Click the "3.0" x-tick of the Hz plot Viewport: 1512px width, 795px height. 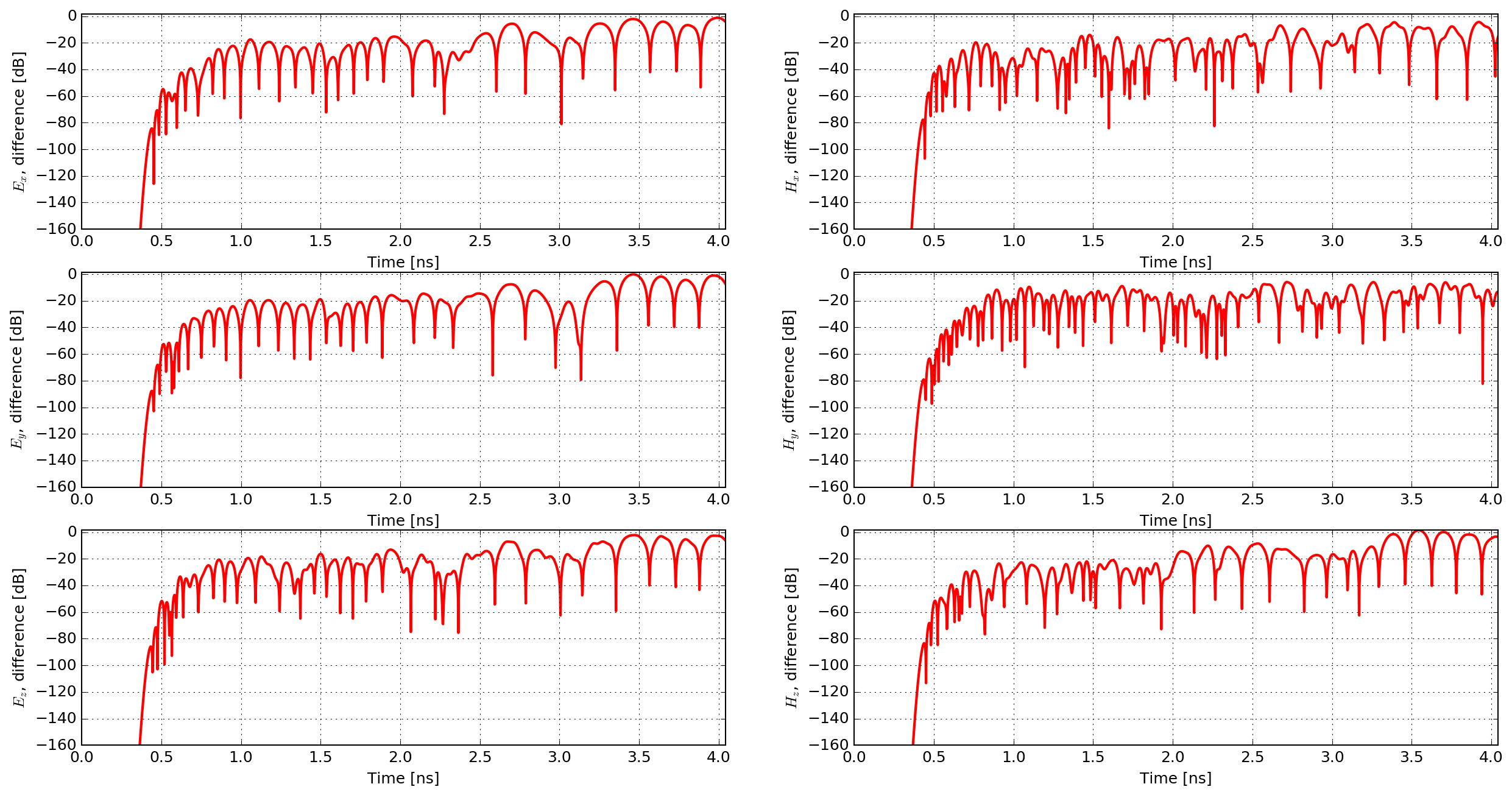[1332, 757]
